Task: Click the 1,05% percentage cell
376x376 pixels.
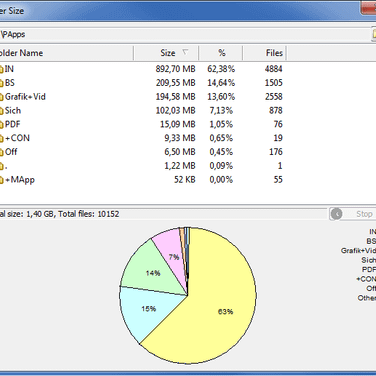Action: (221, 124)
